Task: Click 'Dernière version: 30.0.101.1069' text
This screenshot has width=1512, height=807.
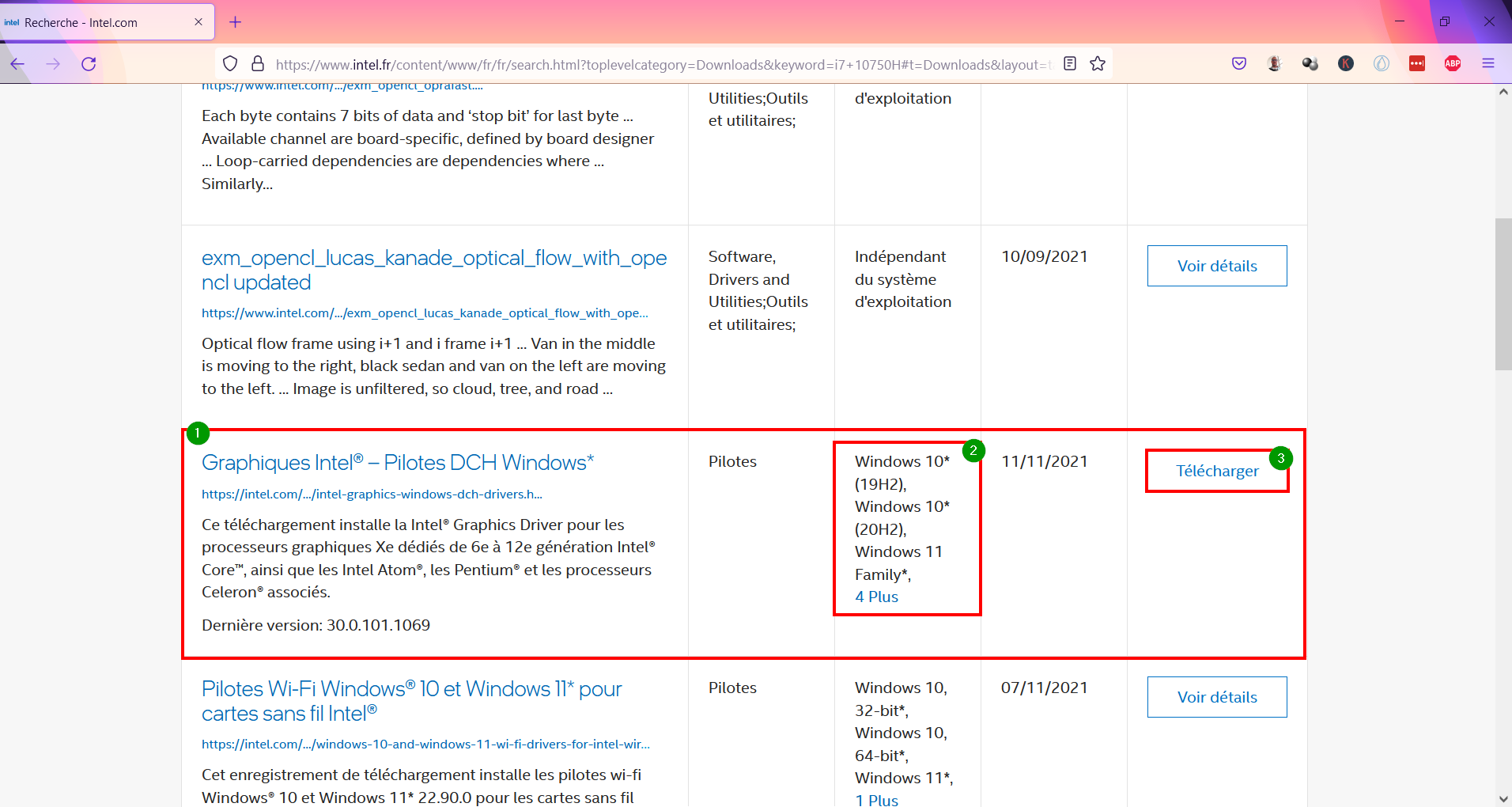Action: pos(316,625)
